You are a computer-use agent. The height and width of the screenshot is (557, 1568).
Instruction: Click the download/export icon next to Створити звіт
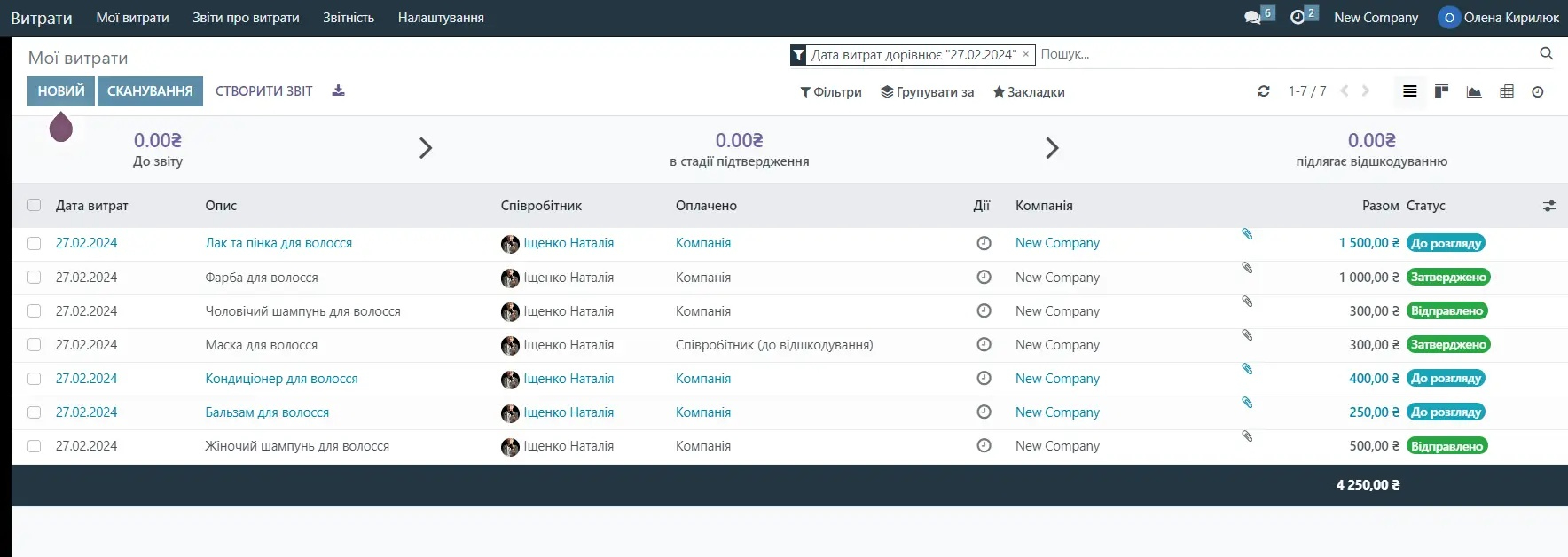click(338, 90)
